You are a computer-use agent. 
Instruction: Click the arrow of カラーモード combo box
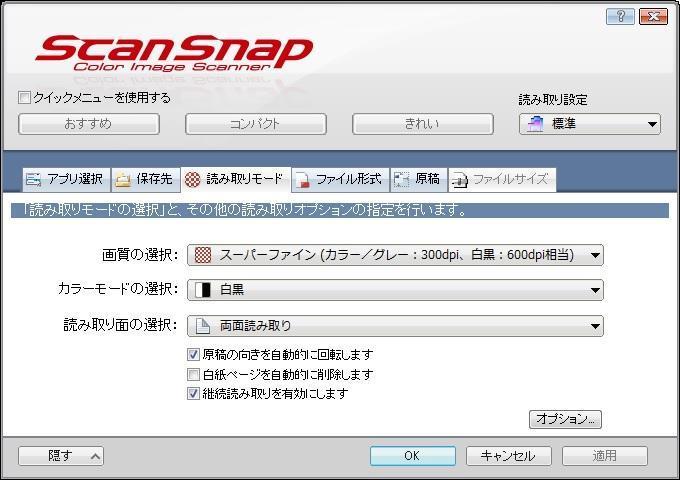pos(595,291)
